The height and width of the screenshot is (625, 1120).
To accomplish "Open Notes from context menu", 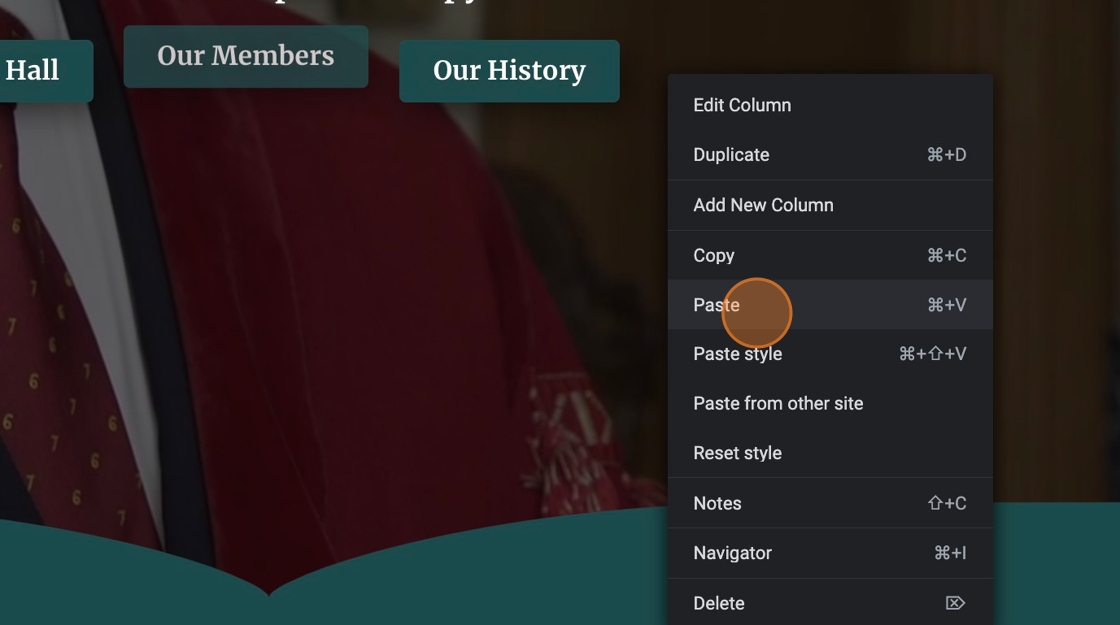I will tap(830, 503).
